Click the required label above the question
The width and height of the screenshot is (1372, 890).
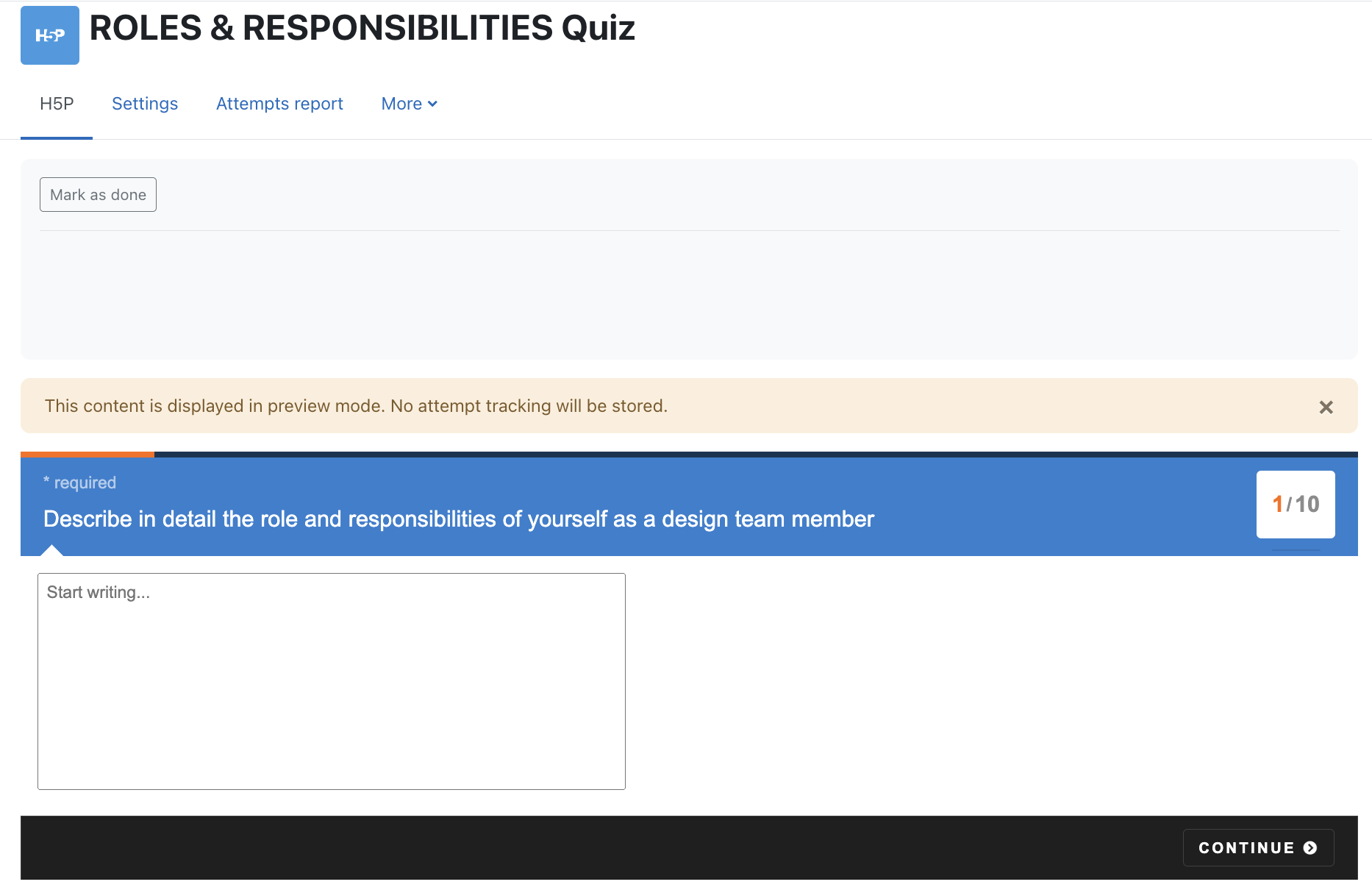80,483
